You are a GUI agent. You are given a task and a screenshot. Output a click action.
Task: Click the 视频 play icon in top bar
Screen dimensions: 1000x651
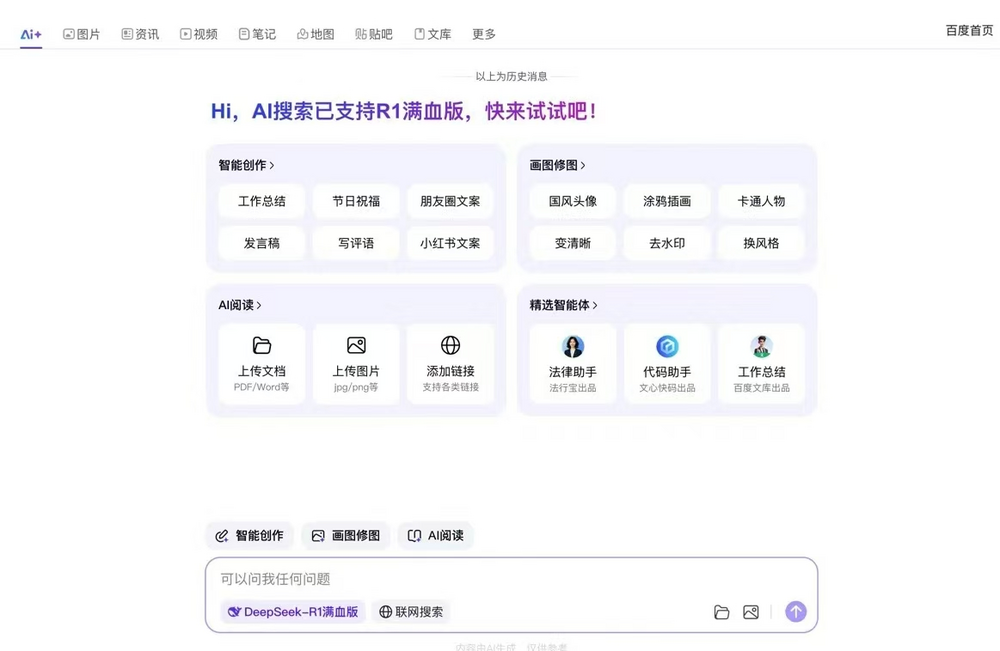[x=185, y=34]
